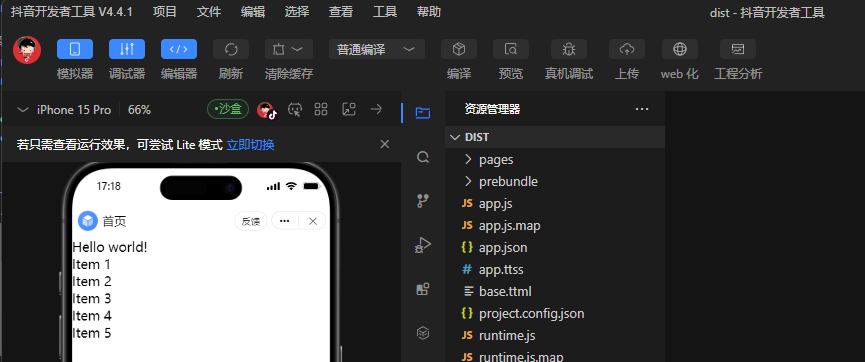The height and width of the screenshot is (362, 865).
Task: Open app.js.map file
Action: tap(554, 226)
